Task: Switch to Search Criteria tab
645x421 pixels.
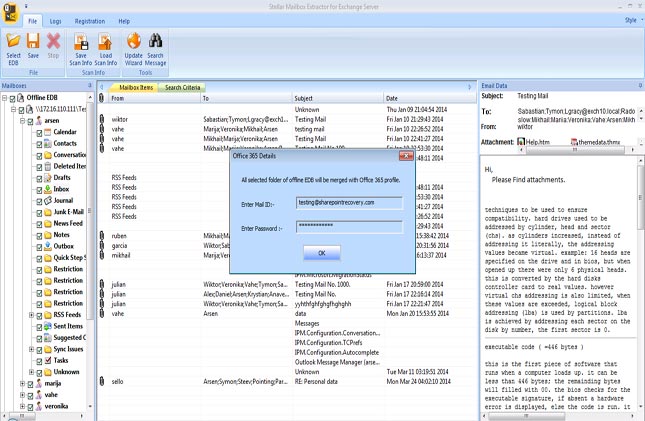Action: click(182, 88)
